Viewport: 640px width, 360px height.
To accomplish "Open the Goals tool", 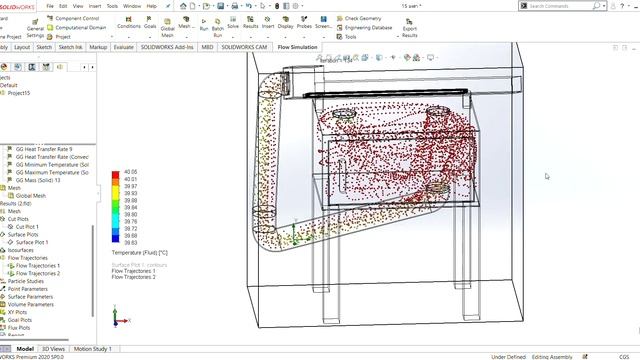I will click(150, 22).
